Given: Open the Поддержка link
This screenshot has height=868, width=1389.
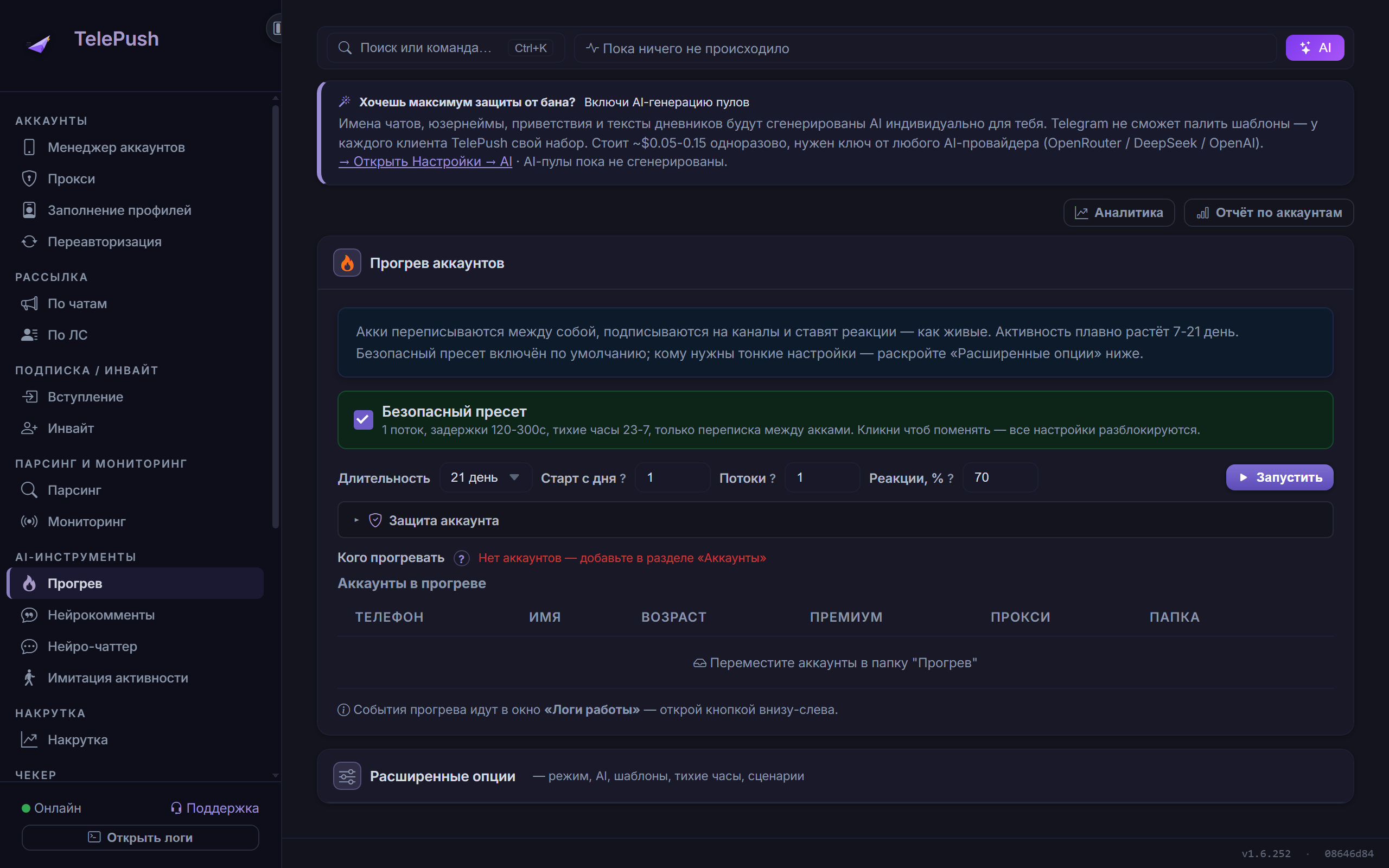Looking at the screenshot, I should coord(215,808).
